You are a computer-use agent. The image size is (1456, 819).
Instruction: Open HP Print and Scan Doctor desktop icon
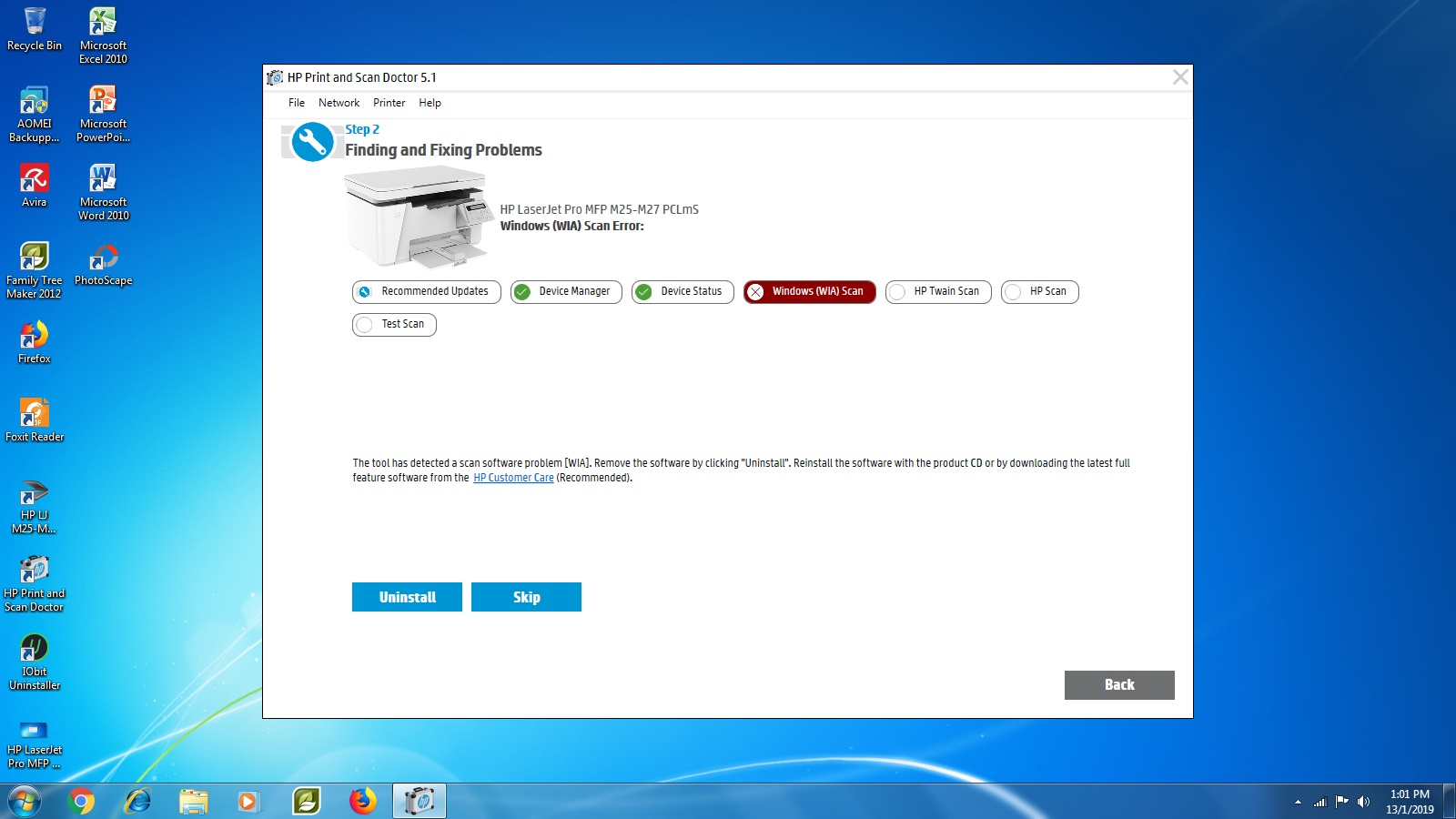point(35,583)
